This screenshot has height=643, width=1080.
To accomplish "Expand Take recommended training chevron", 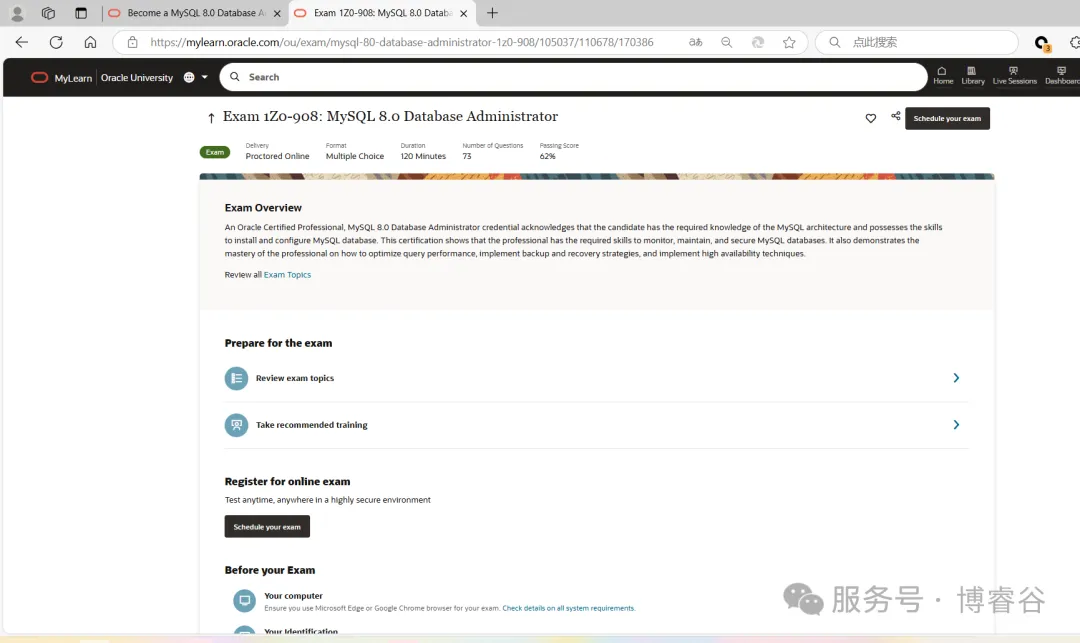I will click(956, 425).
